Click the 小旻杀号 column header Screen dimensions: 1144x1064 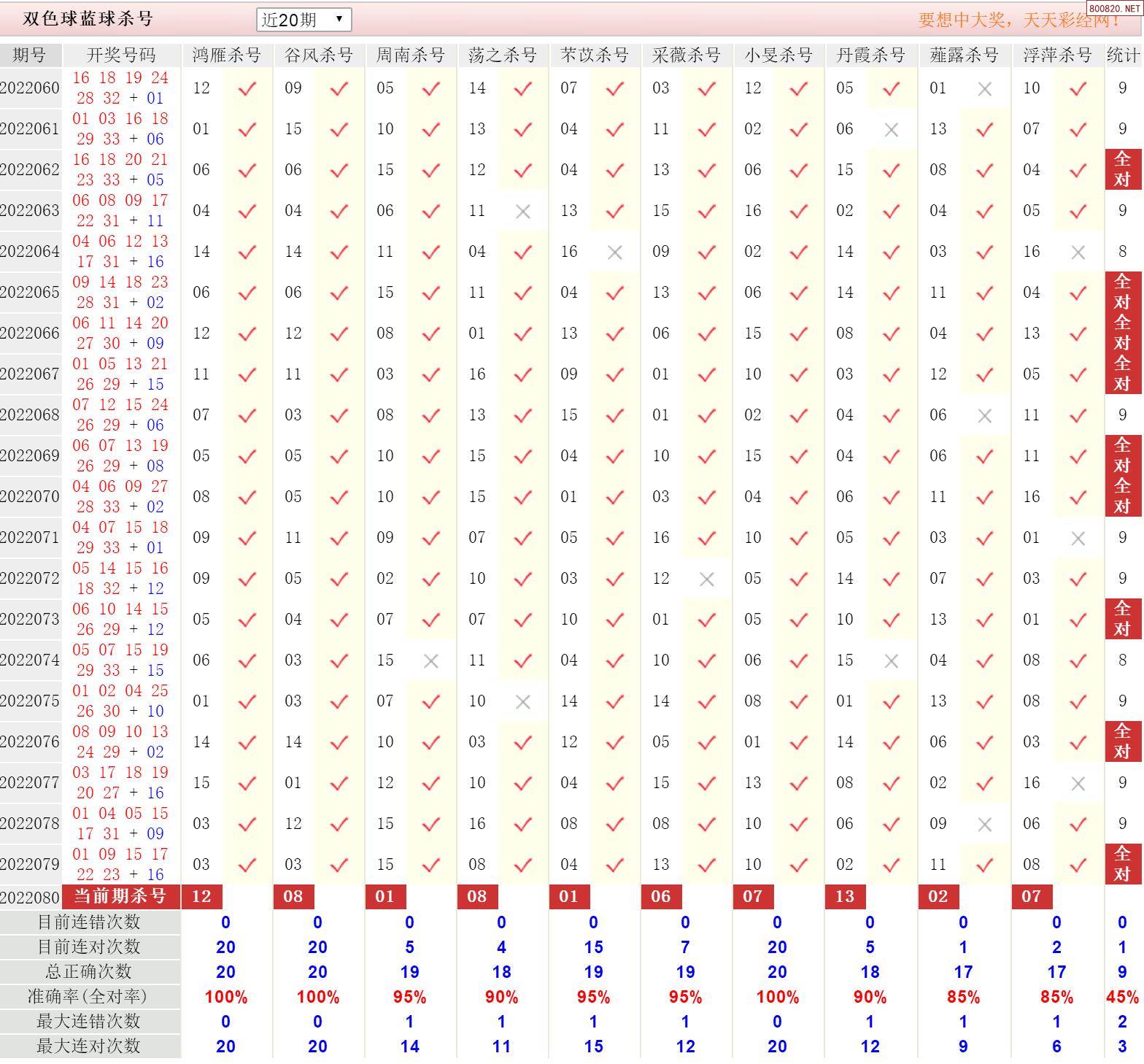[x=778, y=55]
